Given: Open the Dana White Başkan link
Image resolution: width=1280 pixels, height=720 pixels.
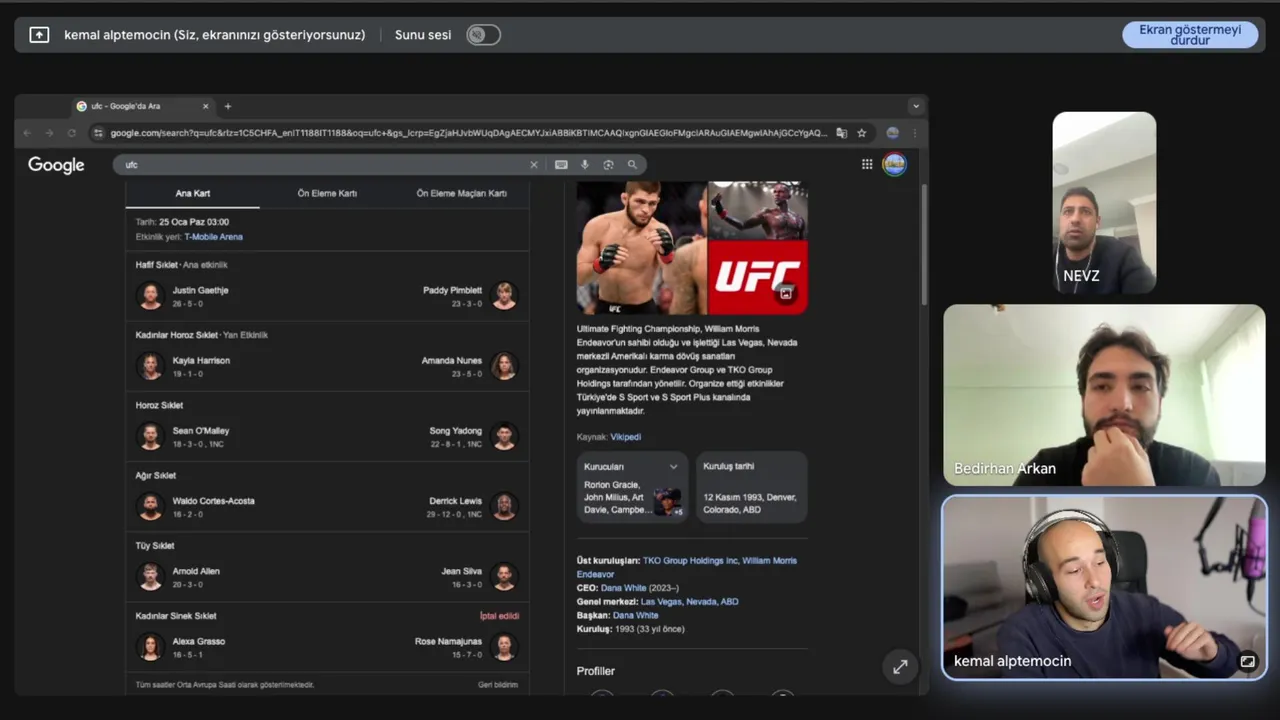Looking at the screenshot, I should 636,616.
